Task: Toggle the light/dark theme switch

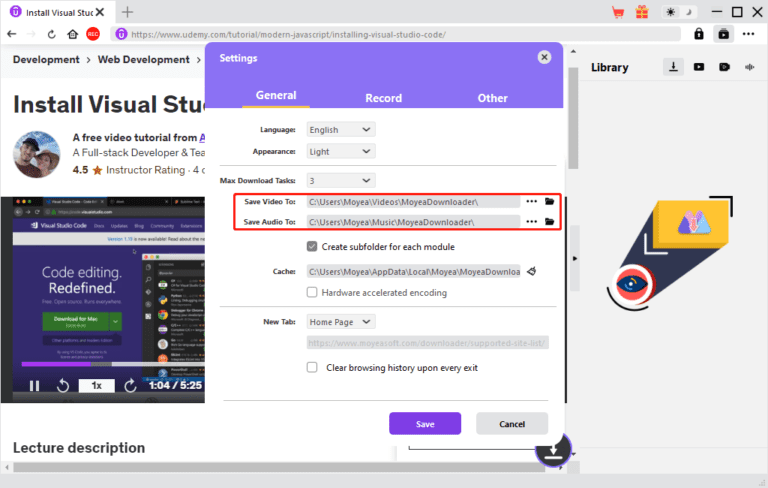Action: 676,12
